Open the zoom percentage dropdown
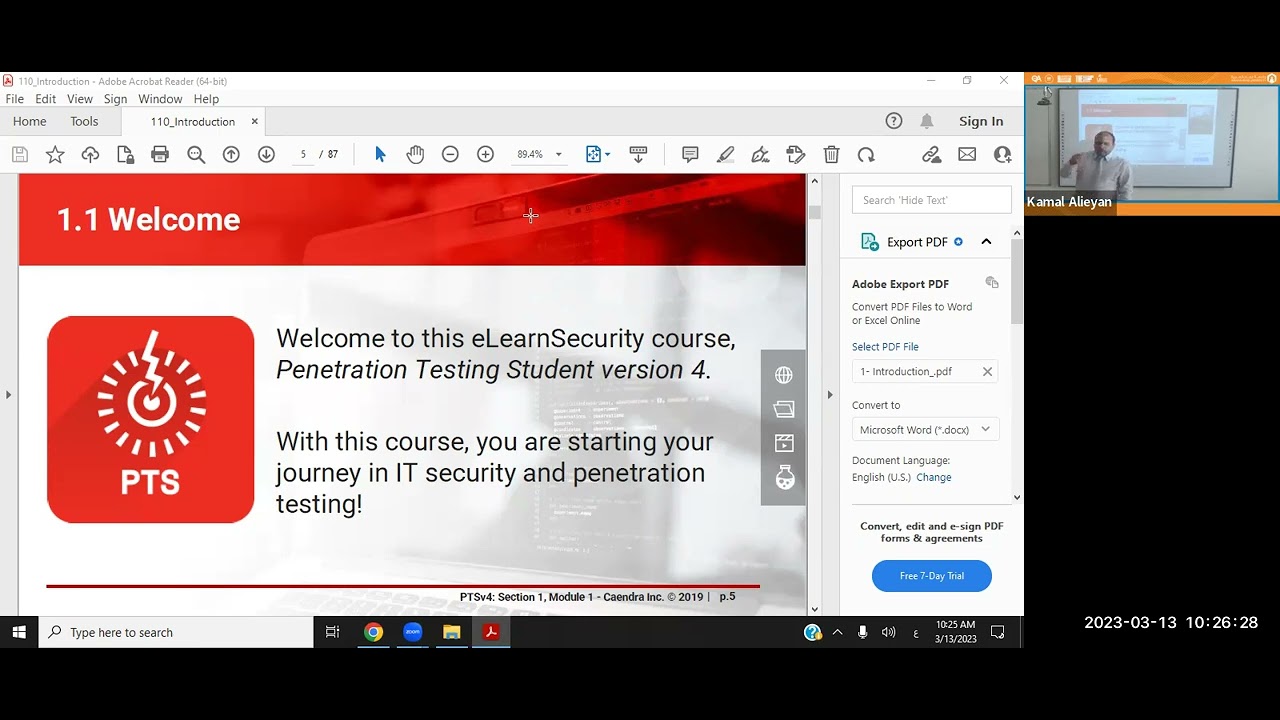Screen dimensions: 1280x720 click(x=558, y=154)
